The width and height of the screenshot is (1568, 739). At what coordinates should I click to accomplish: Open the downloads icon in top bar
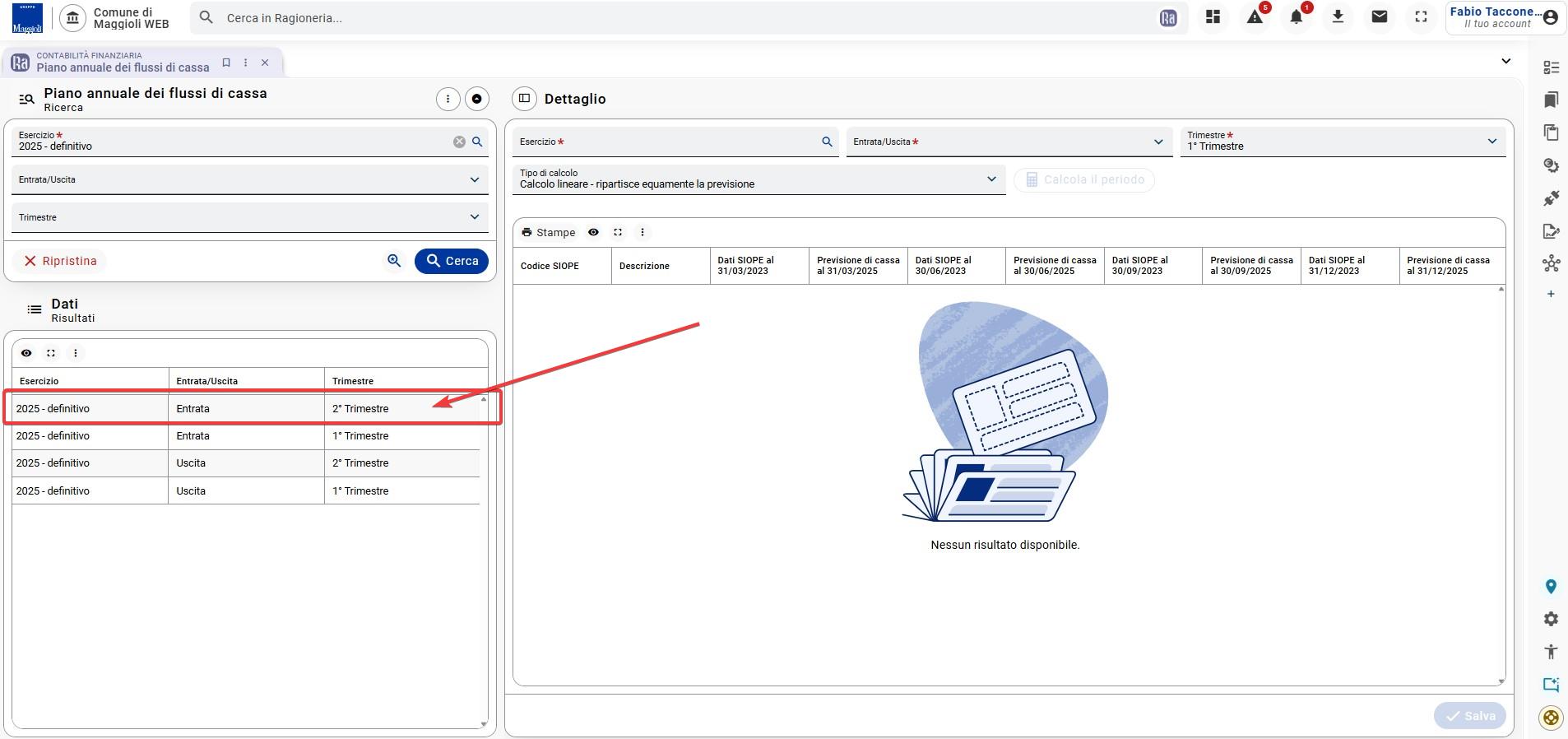1338,17
